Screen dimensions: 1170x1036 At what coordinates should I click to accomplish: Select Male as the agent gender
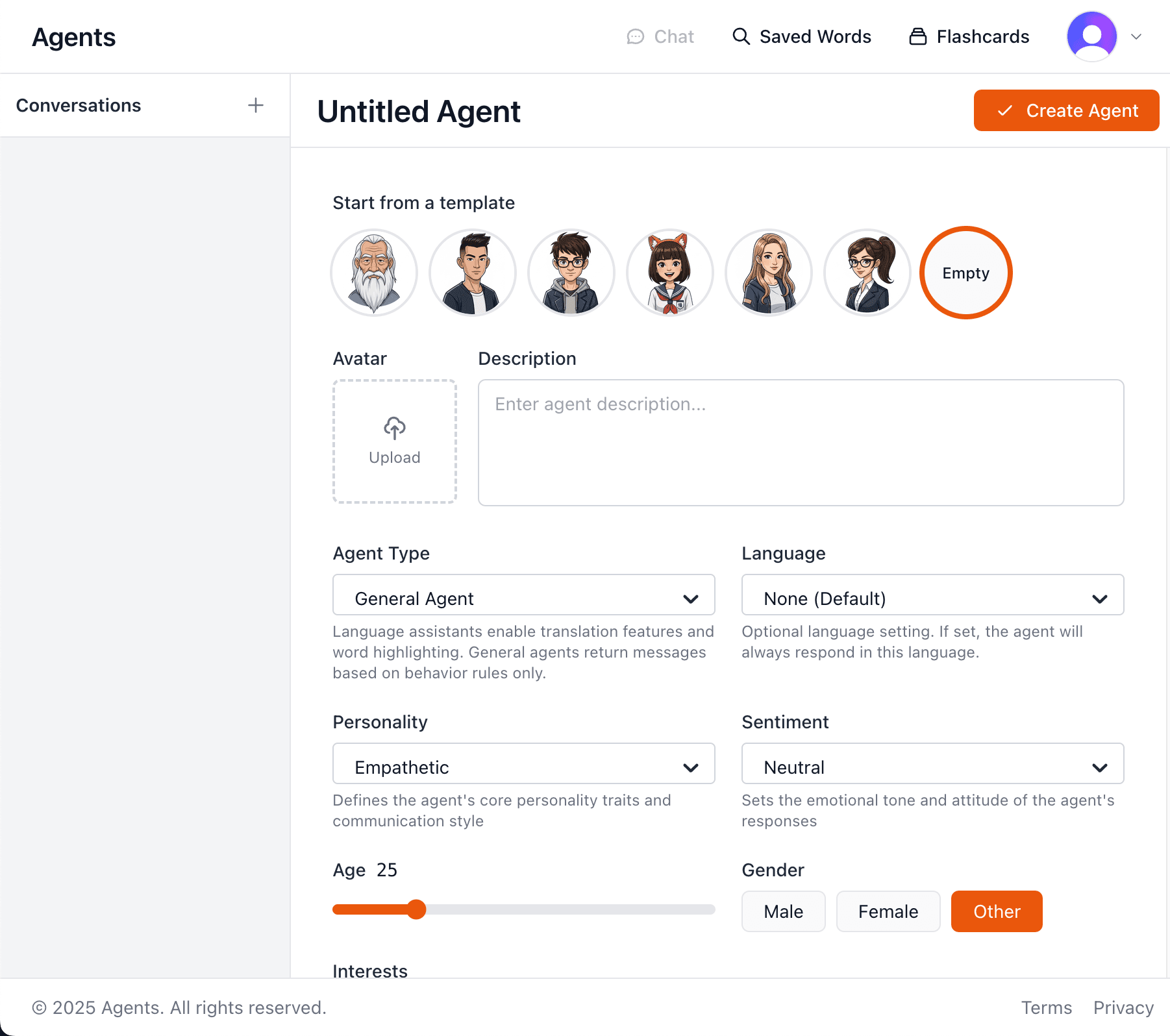coord(783,911)
